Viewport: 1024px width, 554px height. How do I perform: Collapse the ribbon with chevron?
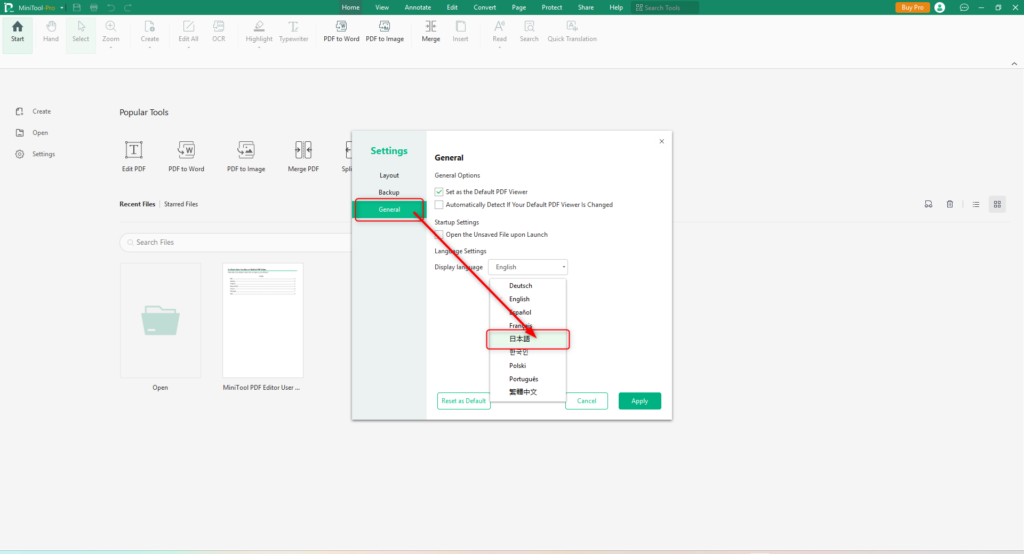1014,63
